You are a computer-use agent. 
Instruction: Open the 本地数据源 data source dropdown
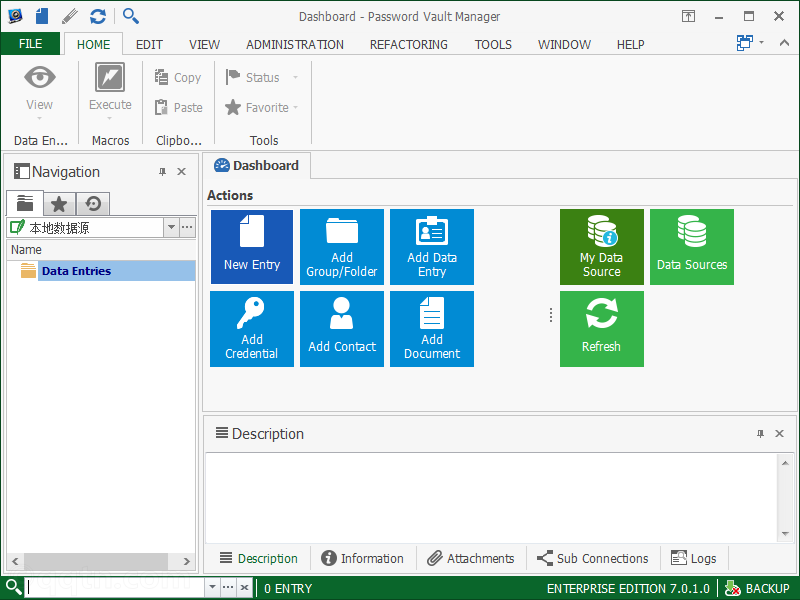(x=171, y=227)
